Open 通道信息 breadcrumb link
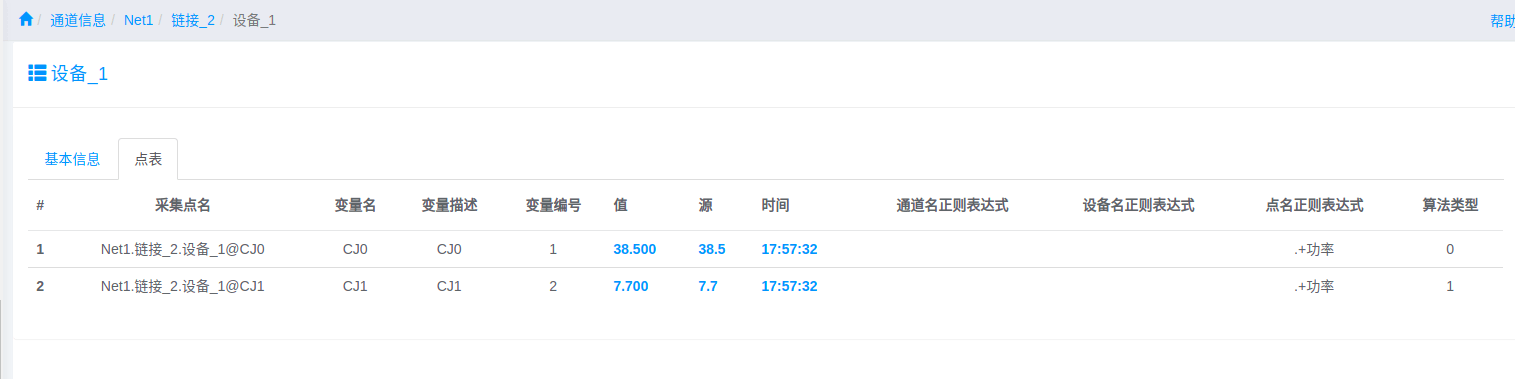Image resolution: width=1515 pixels, height=379 pixels. 78,20
